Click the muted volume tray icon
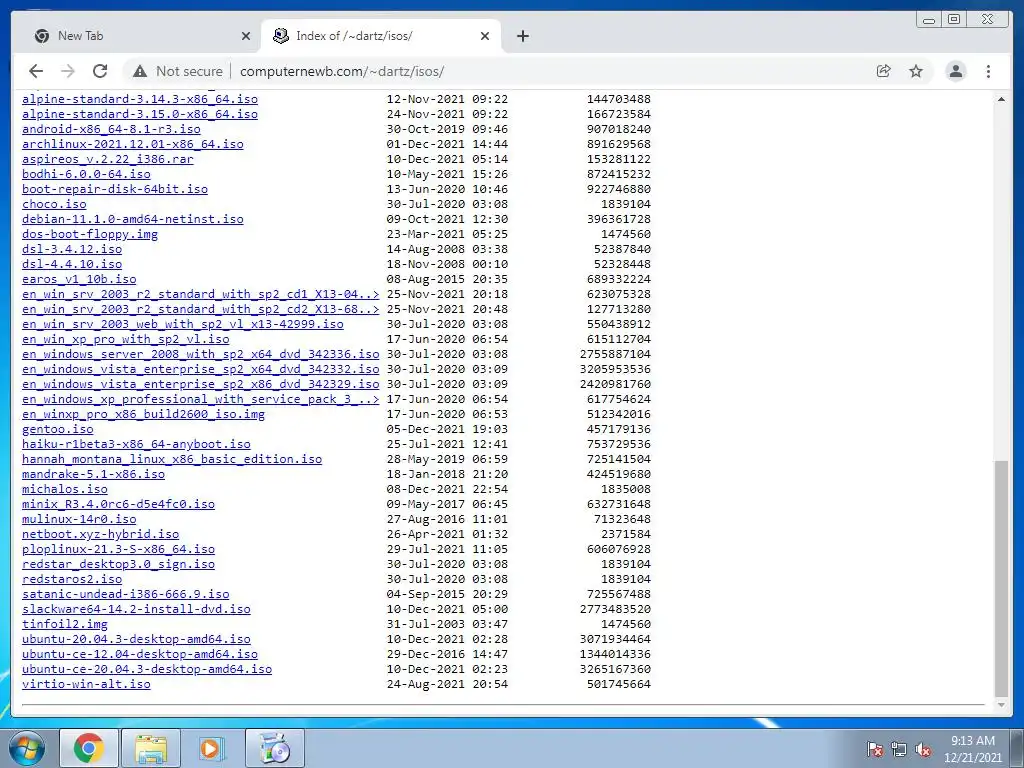 923,750
